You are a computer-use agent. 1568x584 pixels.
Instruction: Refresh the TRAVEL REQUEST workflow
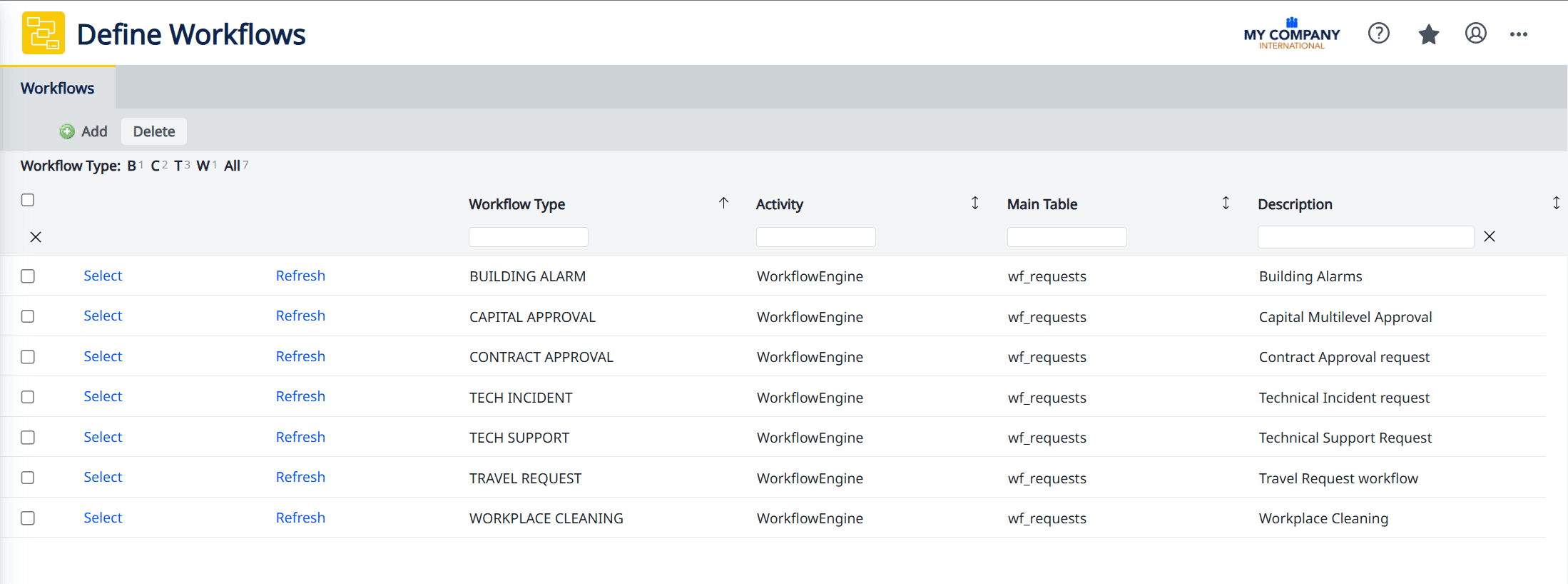(300, 477)
